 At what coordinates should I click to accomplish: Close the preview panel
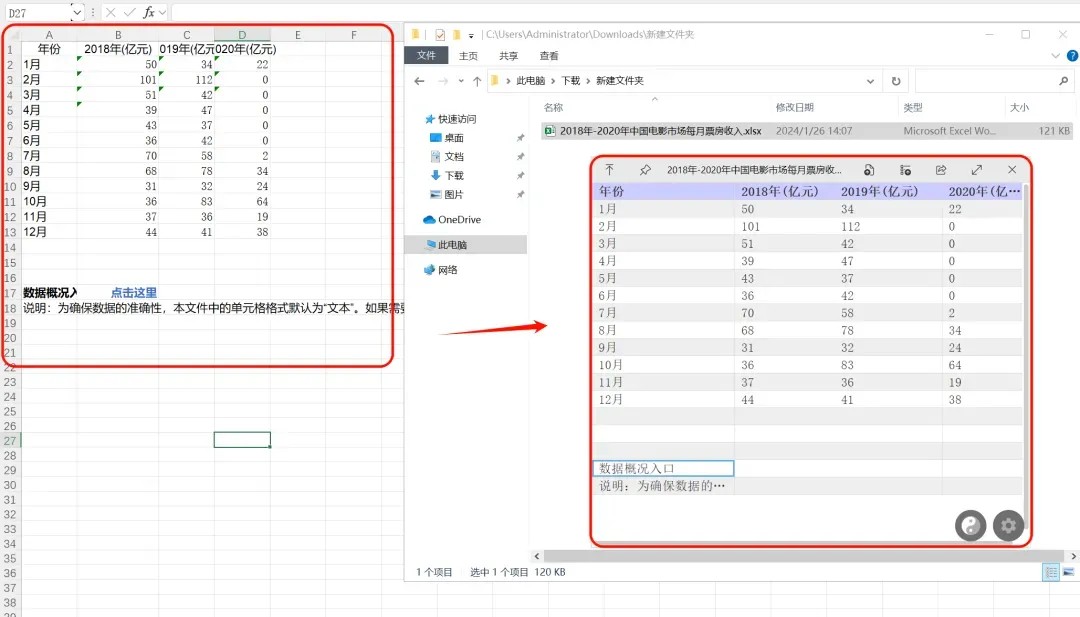1012,169
